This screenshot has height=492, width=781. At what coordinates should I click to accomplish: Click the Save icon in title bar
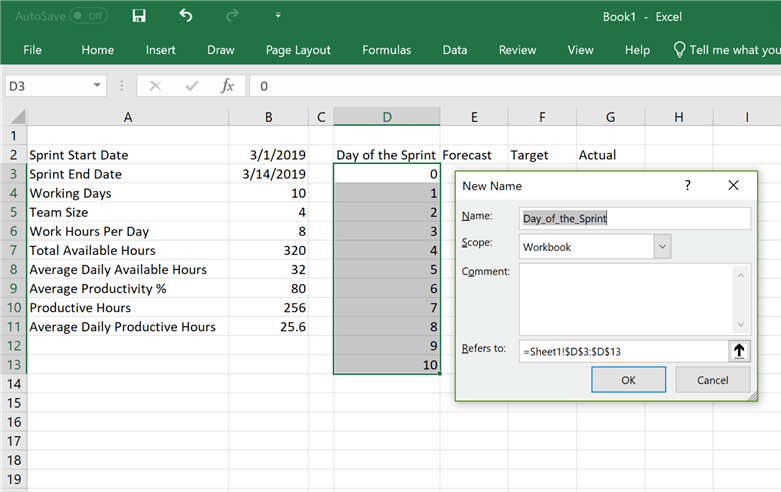(x=139, y=16)
